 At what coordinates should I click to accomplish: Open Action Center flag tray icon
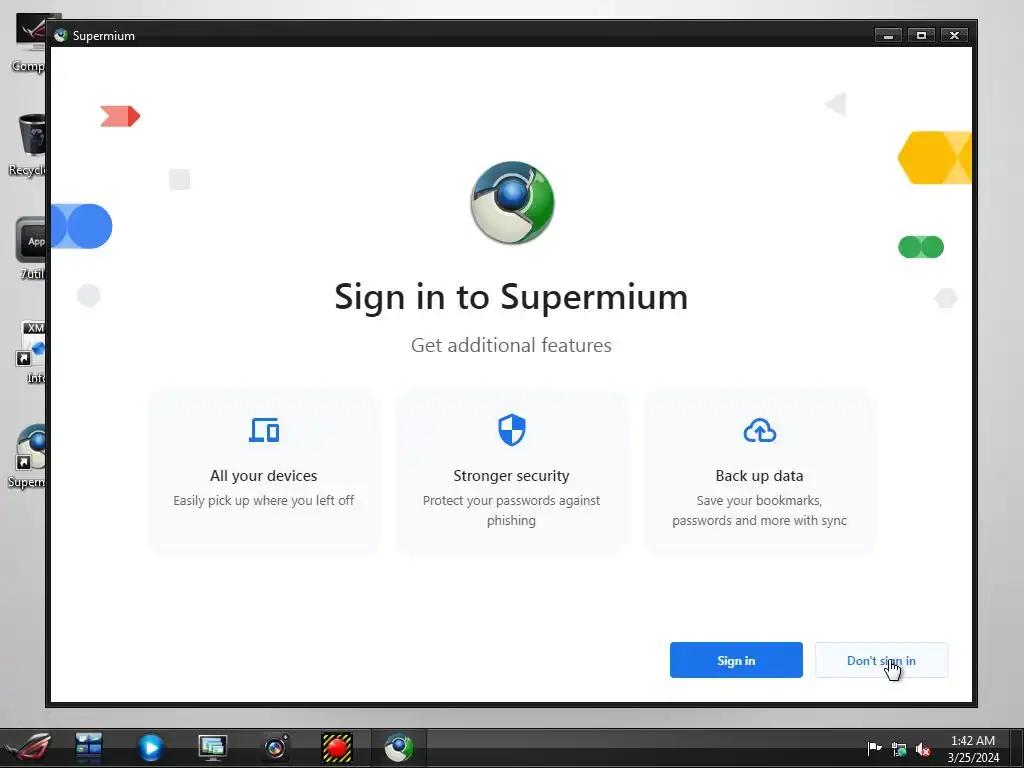point(874,748)
